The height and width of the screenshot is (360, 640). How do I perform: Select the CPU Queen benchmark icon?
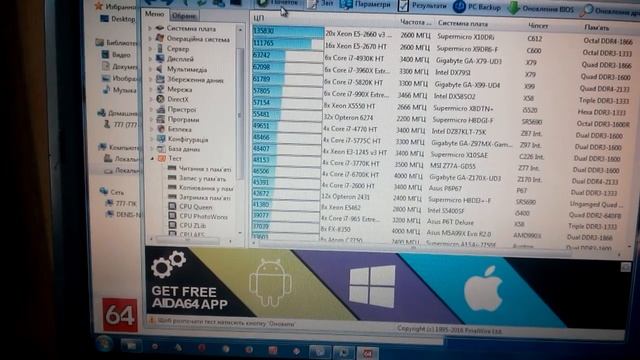coord(172,206)
